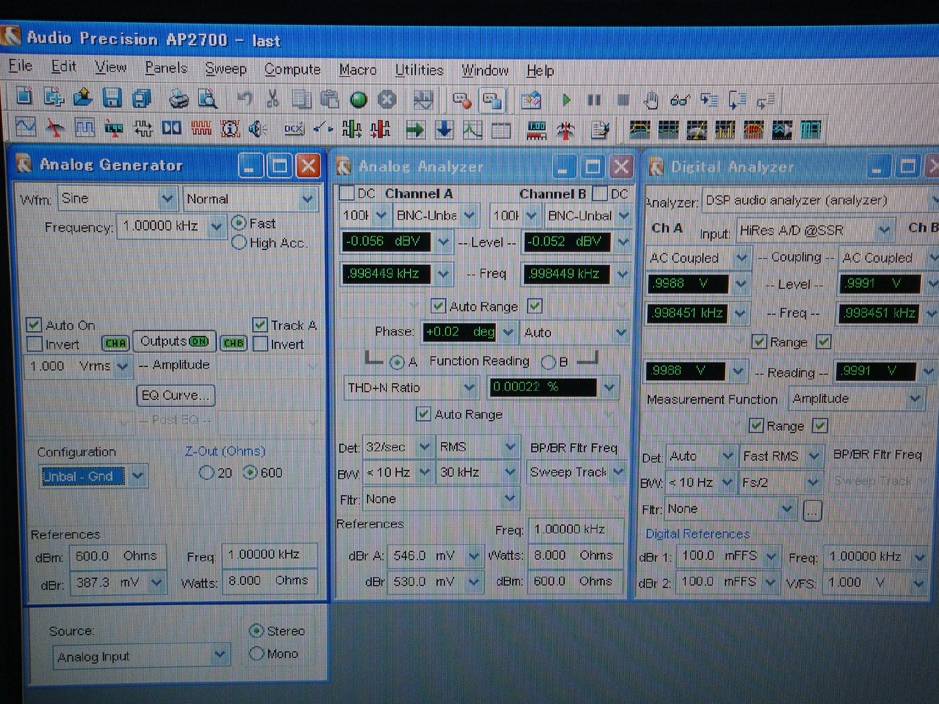Click the Print icon in the toolbar
Image resolution: width=939 pixels, height=704 pixels.
pos(178,98)
